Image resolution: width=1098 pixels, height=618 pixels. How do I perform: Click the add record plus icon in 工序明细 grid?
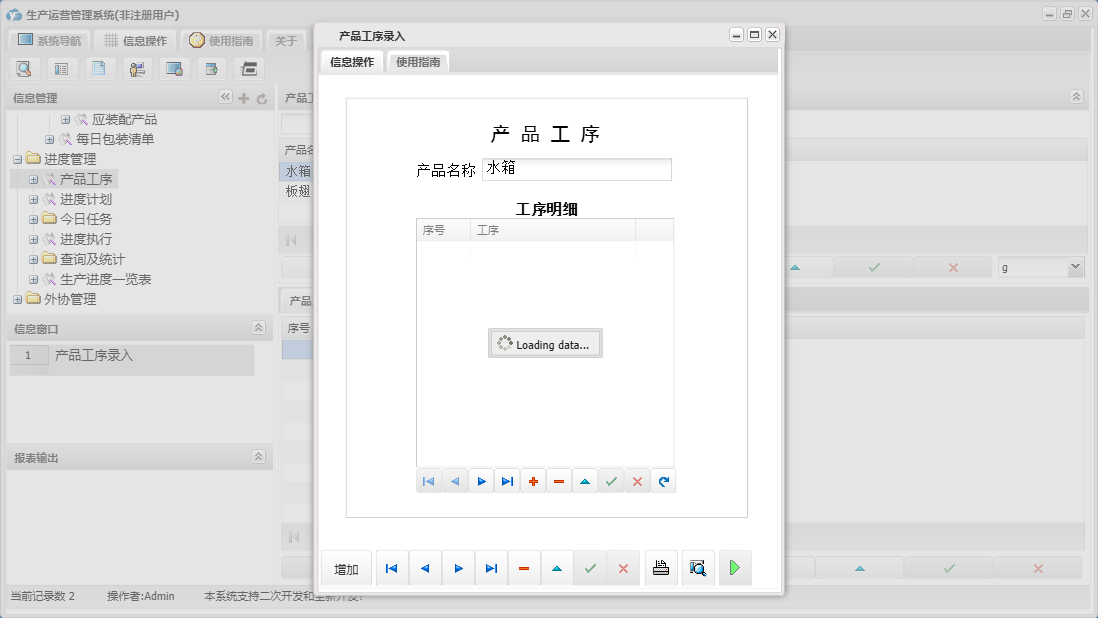click(x=533, y=481)
